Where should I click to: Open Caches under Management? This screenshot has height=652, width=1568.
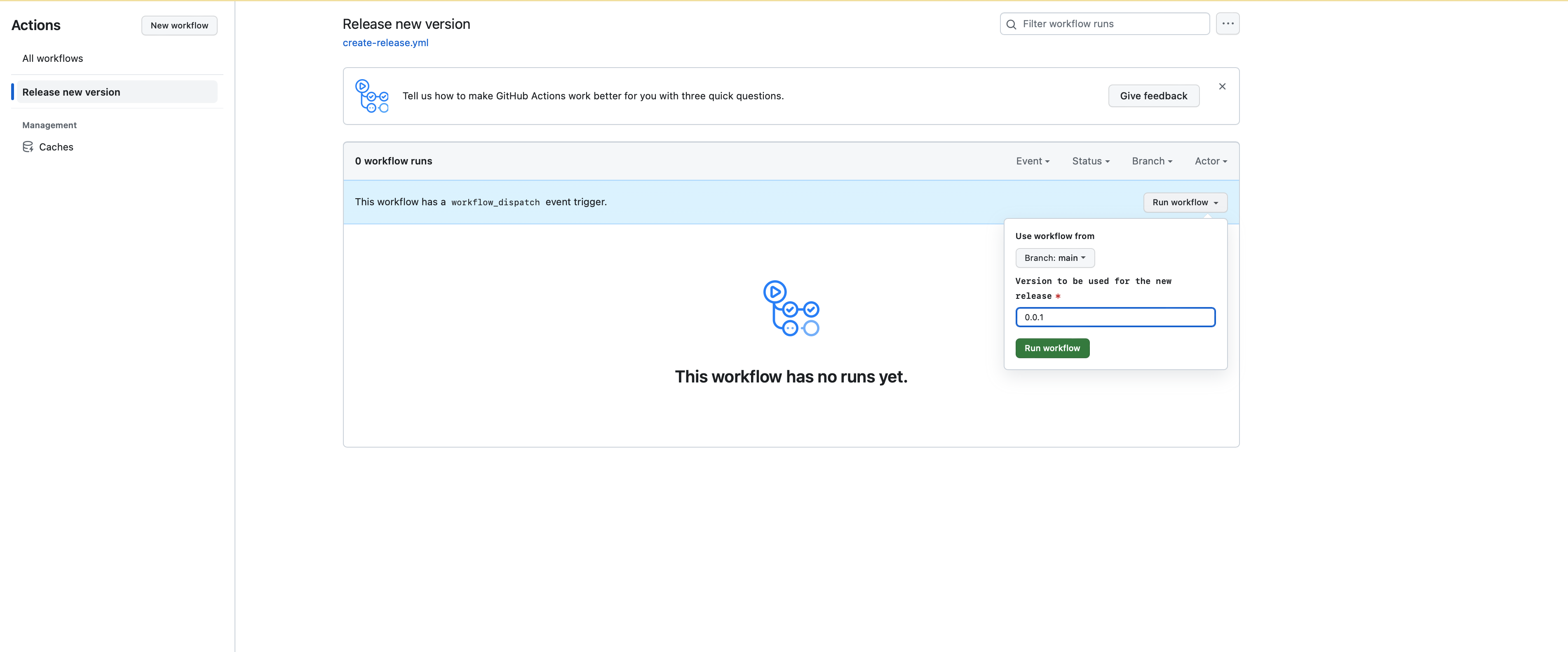coord(56,147)
